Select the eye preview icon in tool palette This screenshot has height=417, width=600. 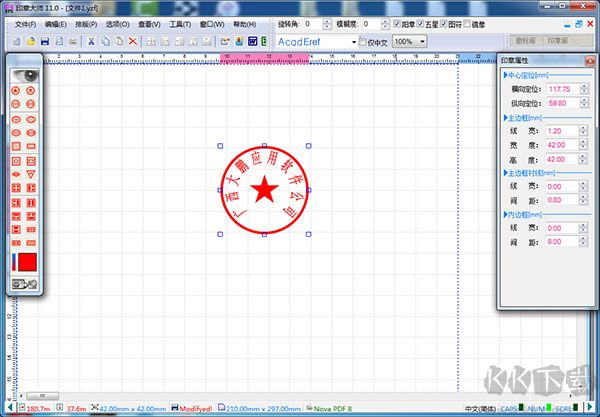pos(24,75)
